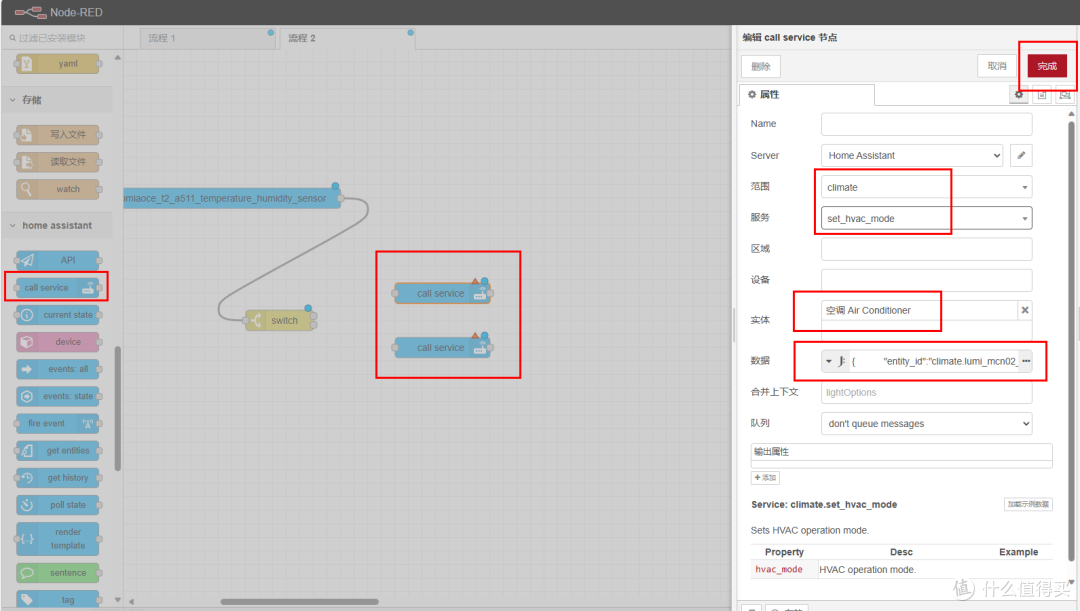This screenshot has height=611, width=1080.
Task: Select the API node in palette
Action: pos(58,260)
